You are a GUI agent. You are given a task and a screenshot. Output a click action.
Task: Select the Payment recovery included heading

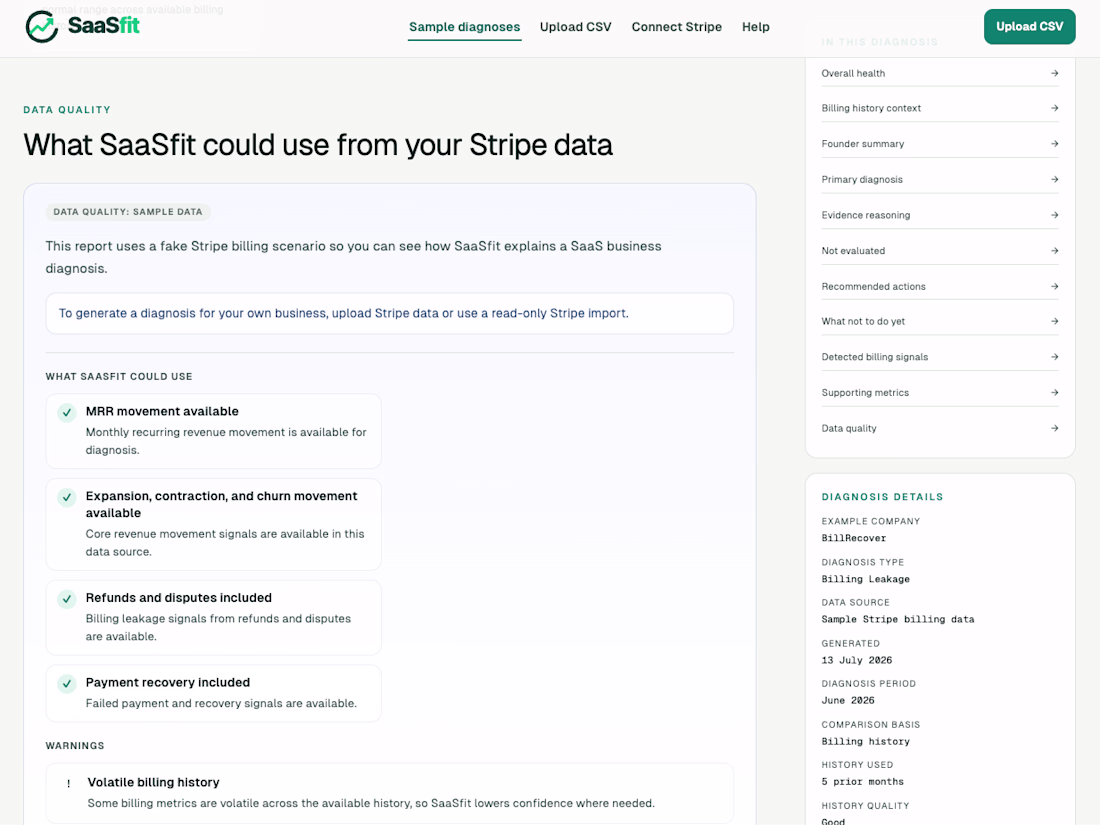pos(168,683)
